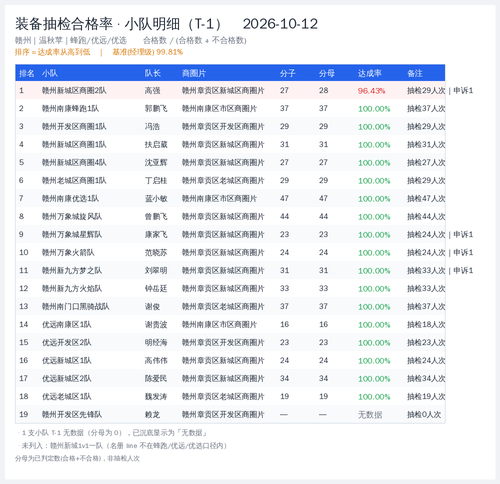Click the 排名 column header
The width and height of the screenshot is (500, 484).
point(27,73)
